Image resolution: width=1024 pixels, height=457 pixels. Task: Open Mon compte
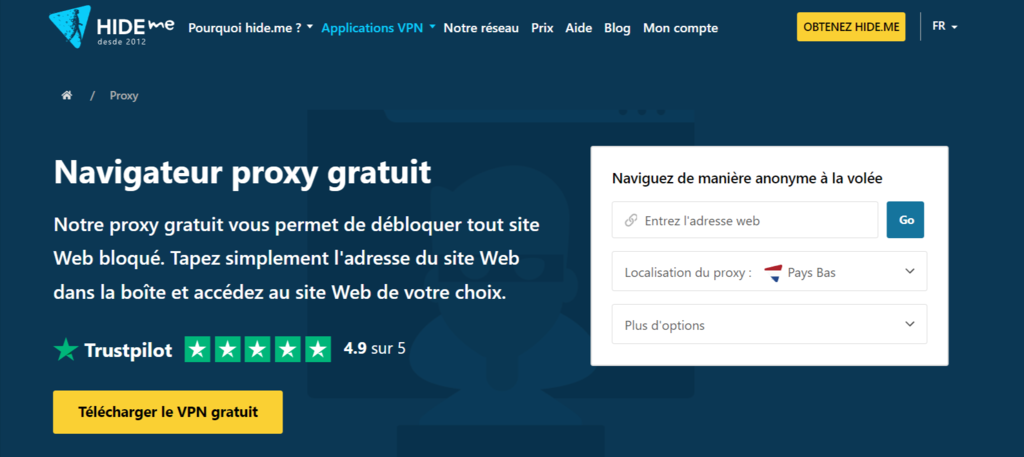click(680, 28)
